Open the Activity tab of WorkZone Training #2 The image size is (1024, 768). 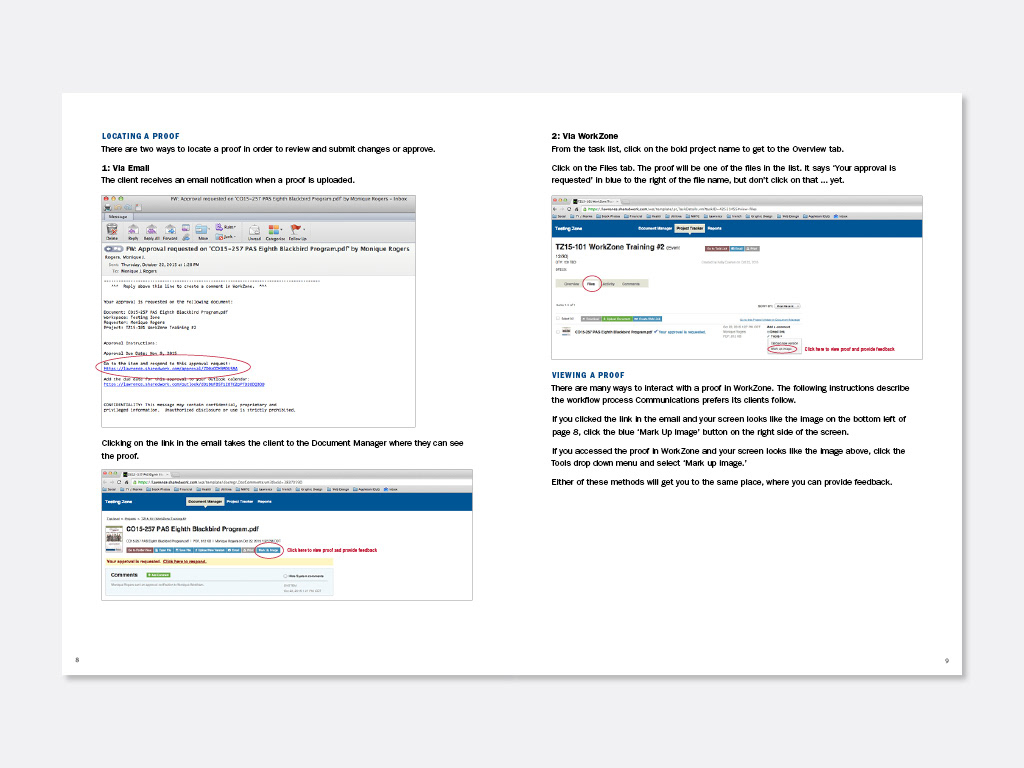(x=609, y=284)
